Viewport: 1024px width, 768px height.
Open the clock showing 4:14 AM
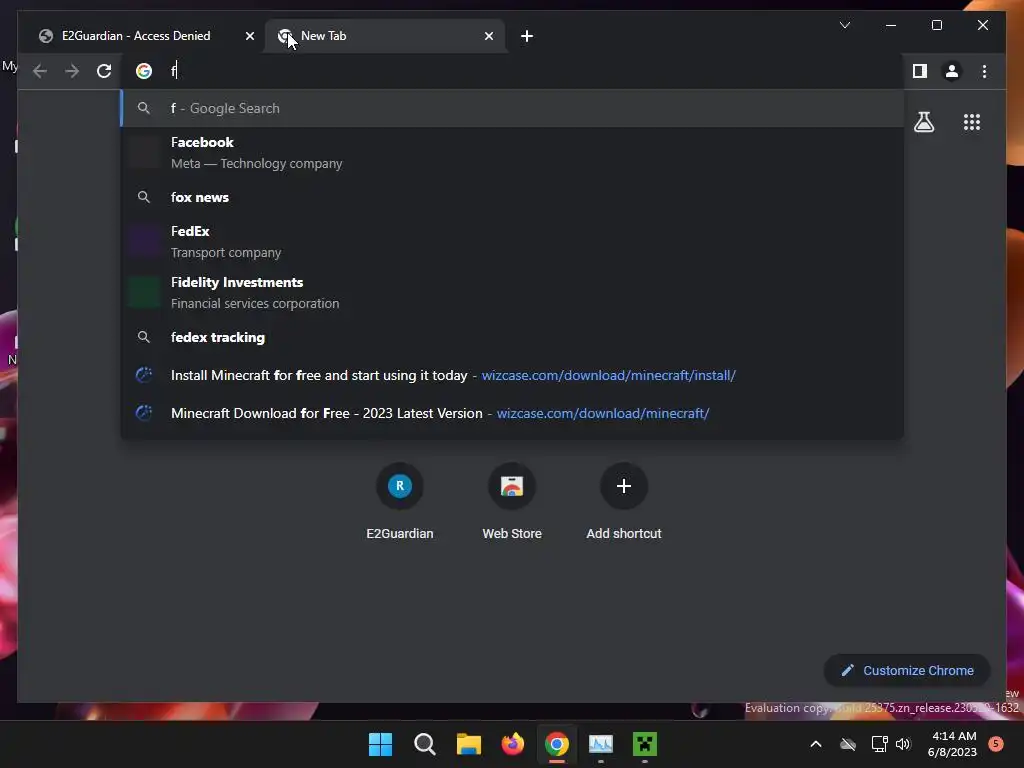click(x=952, y=744)
